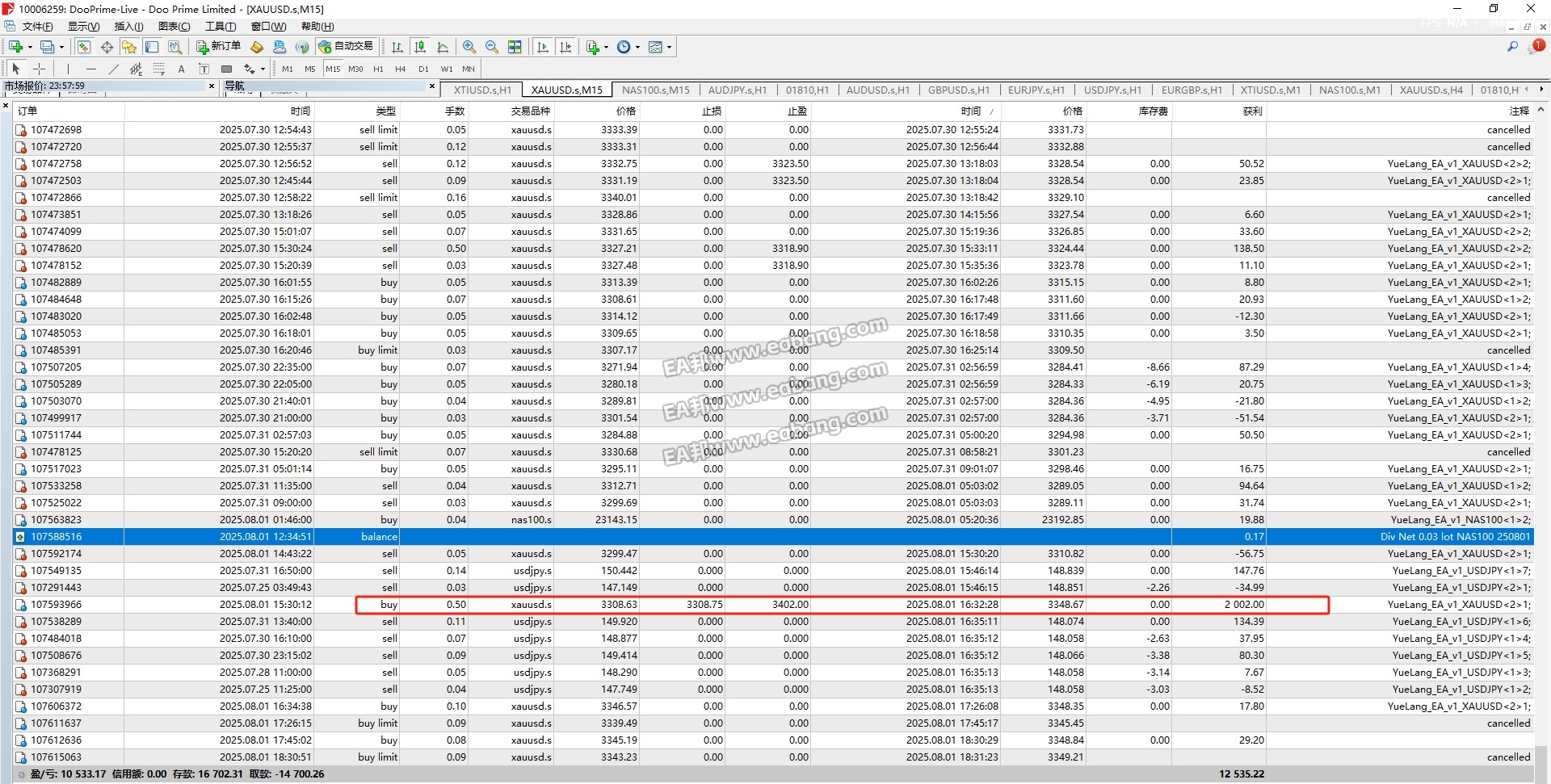
Task: Click the Periods clock icon
Action: tap(624, 47)
